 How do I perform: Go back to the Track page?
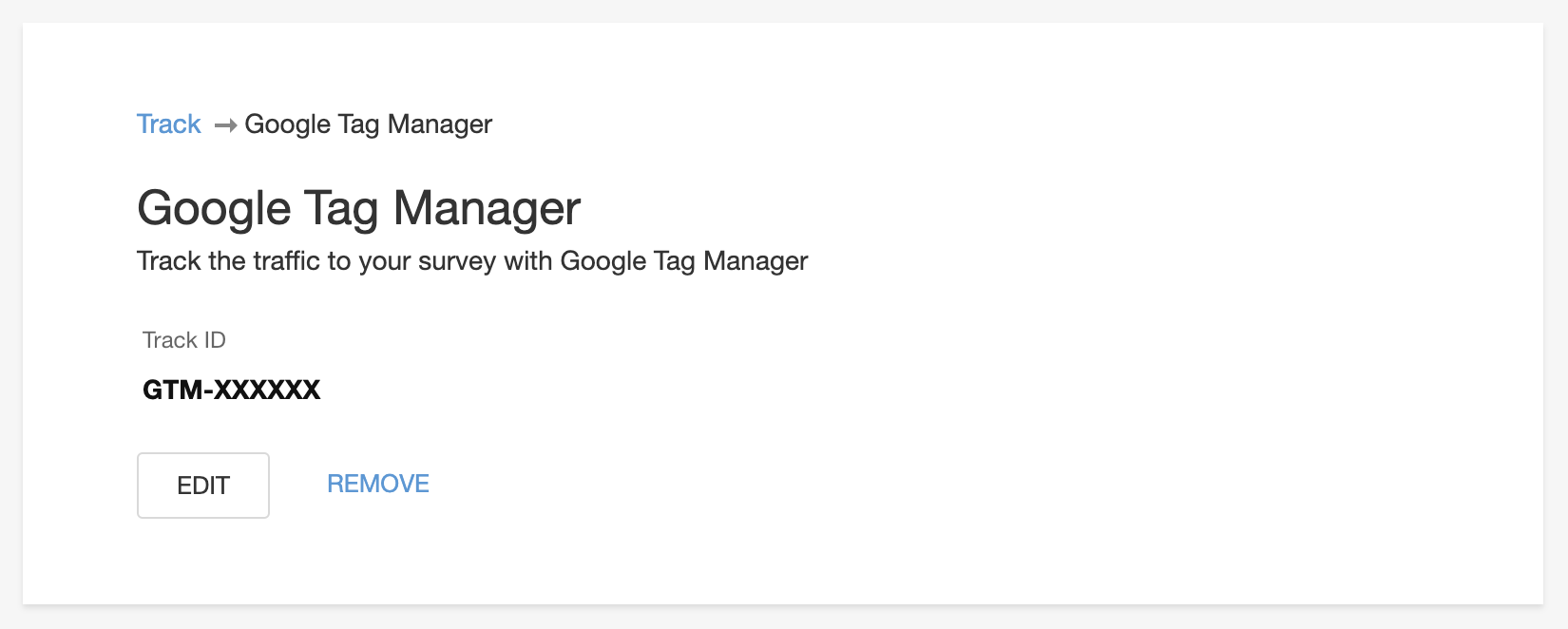[x=168, y=124]
